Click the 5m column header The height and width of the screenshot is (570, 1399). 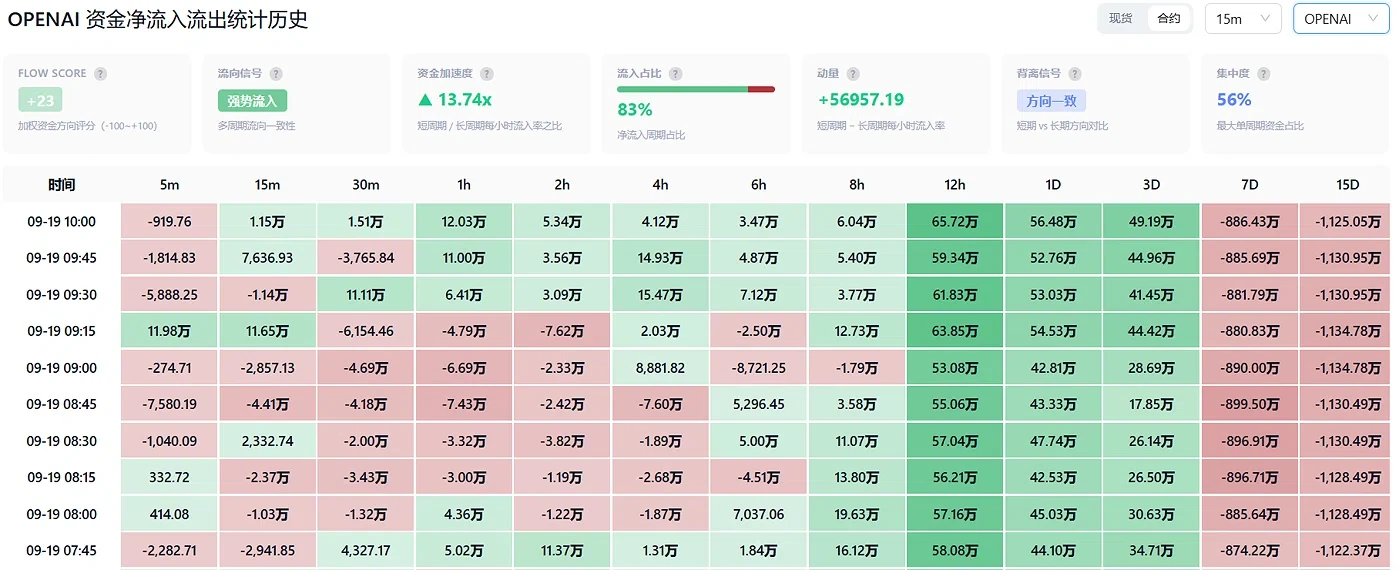coord(169,185)
